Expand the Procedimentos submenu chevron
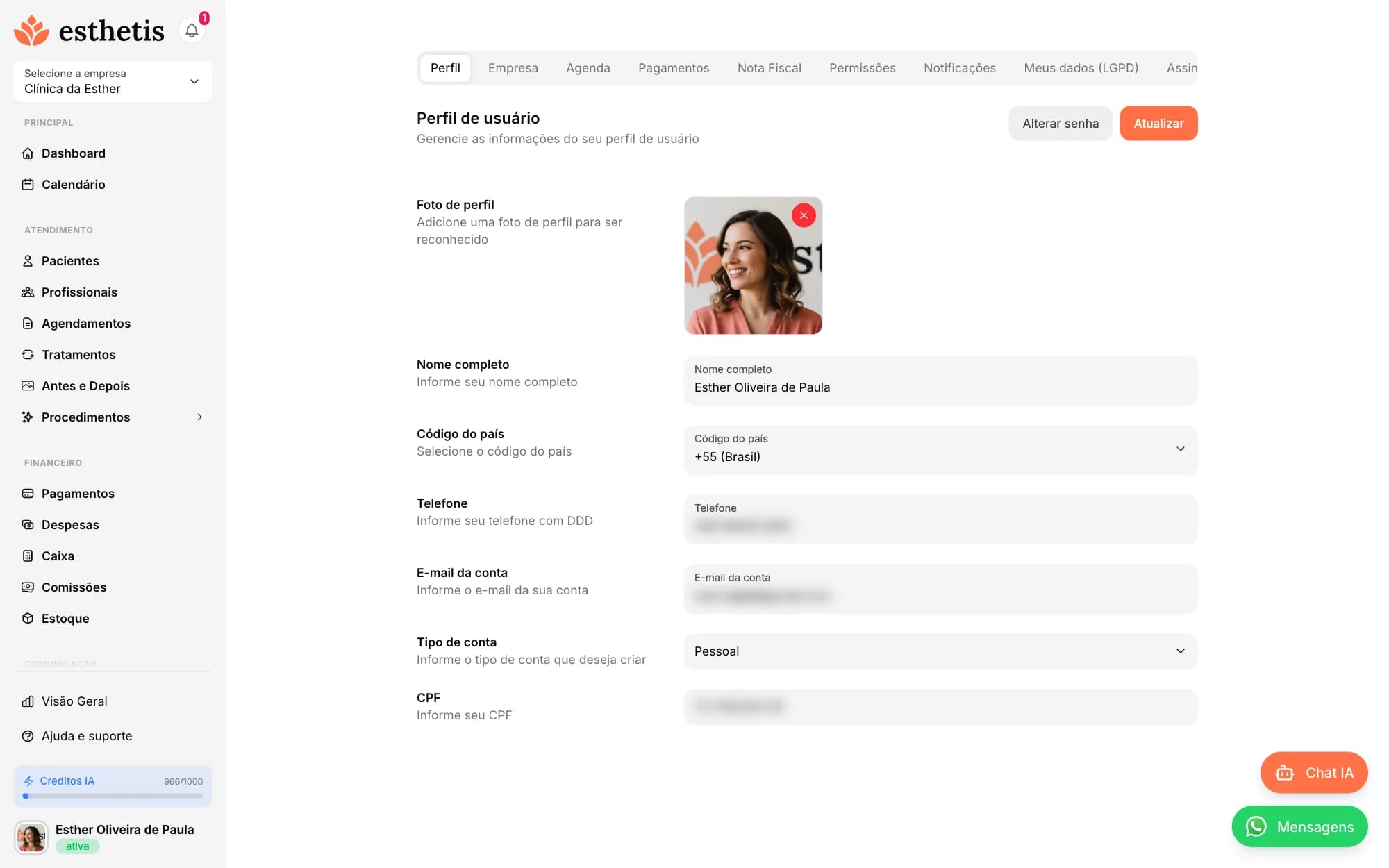This screenshot has height=868, width=1389. coord(200,417)
